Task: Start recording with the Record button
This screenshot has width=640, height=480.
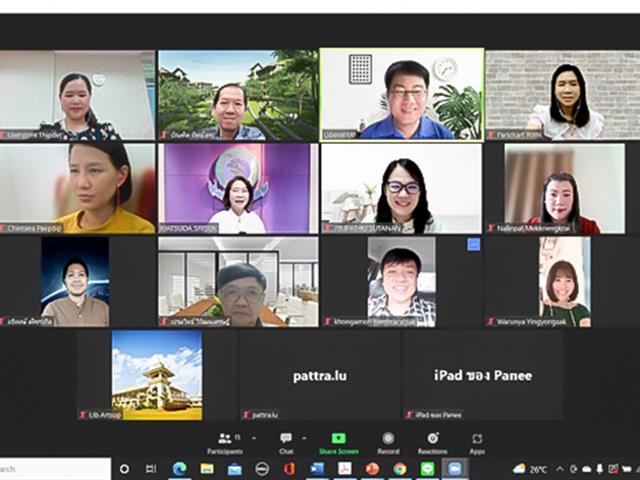Action: tap(388, 444)
